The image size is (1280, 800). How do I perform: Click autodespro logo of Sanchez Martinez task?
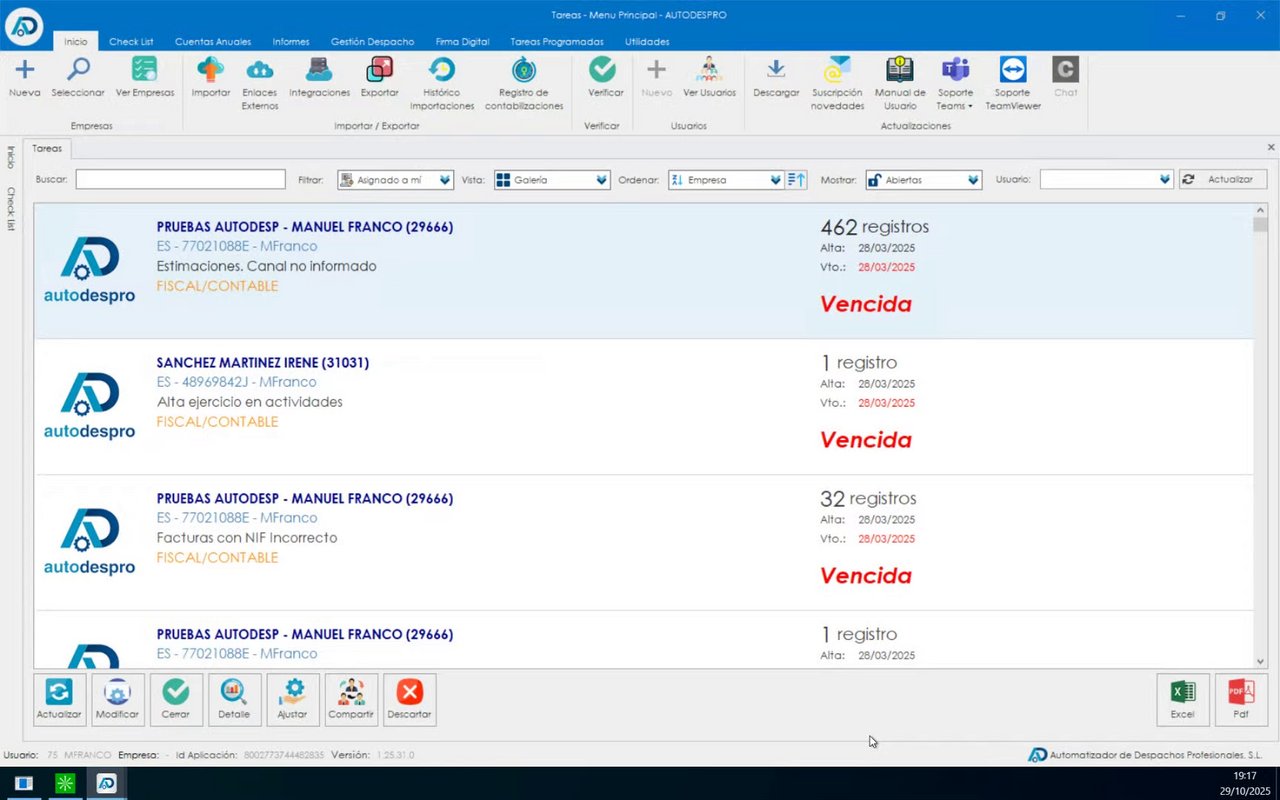pos(89,407)
